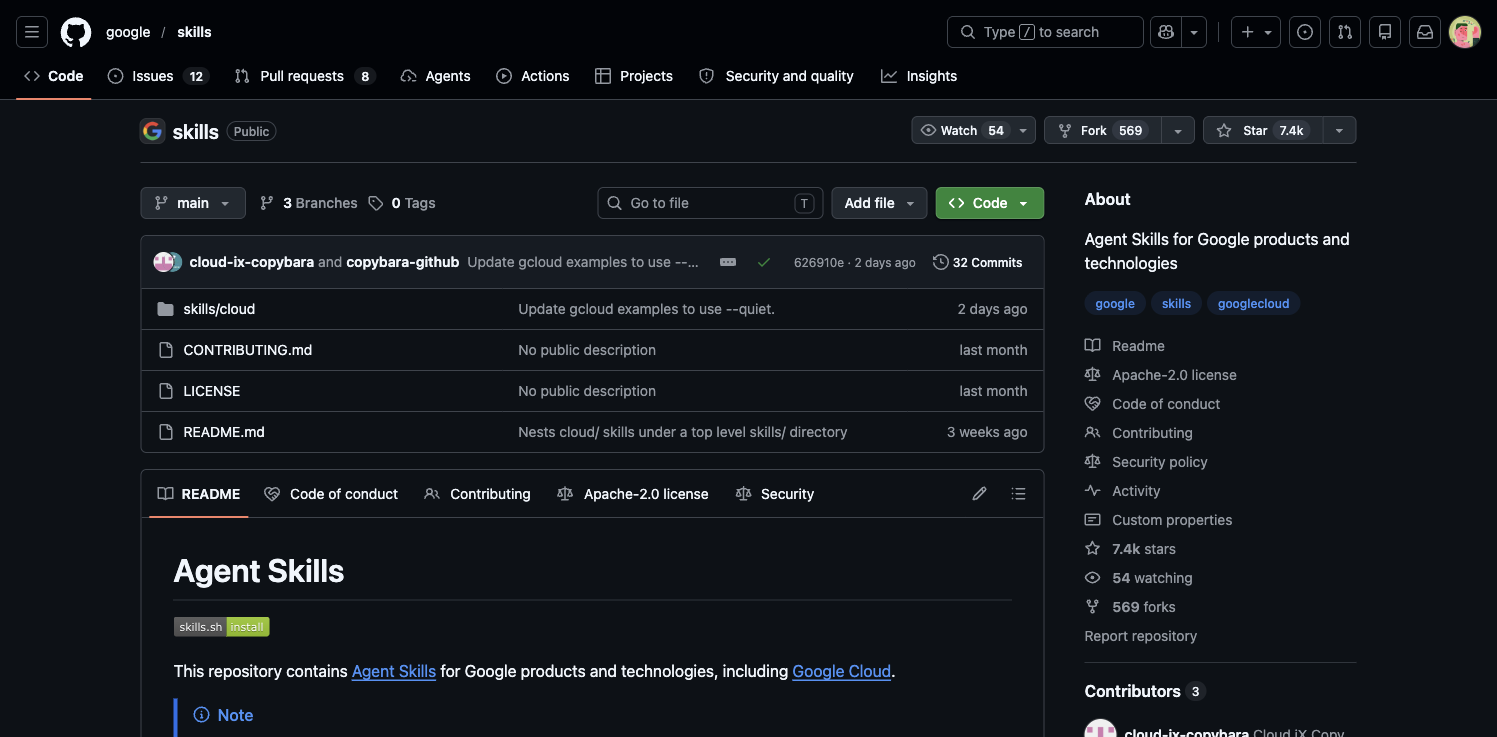This screenshot has height=737, width=1497.
Task: Open cloud-ix-copybara commit author avatar
Action: pyautogui.click(x=163, y=262)
